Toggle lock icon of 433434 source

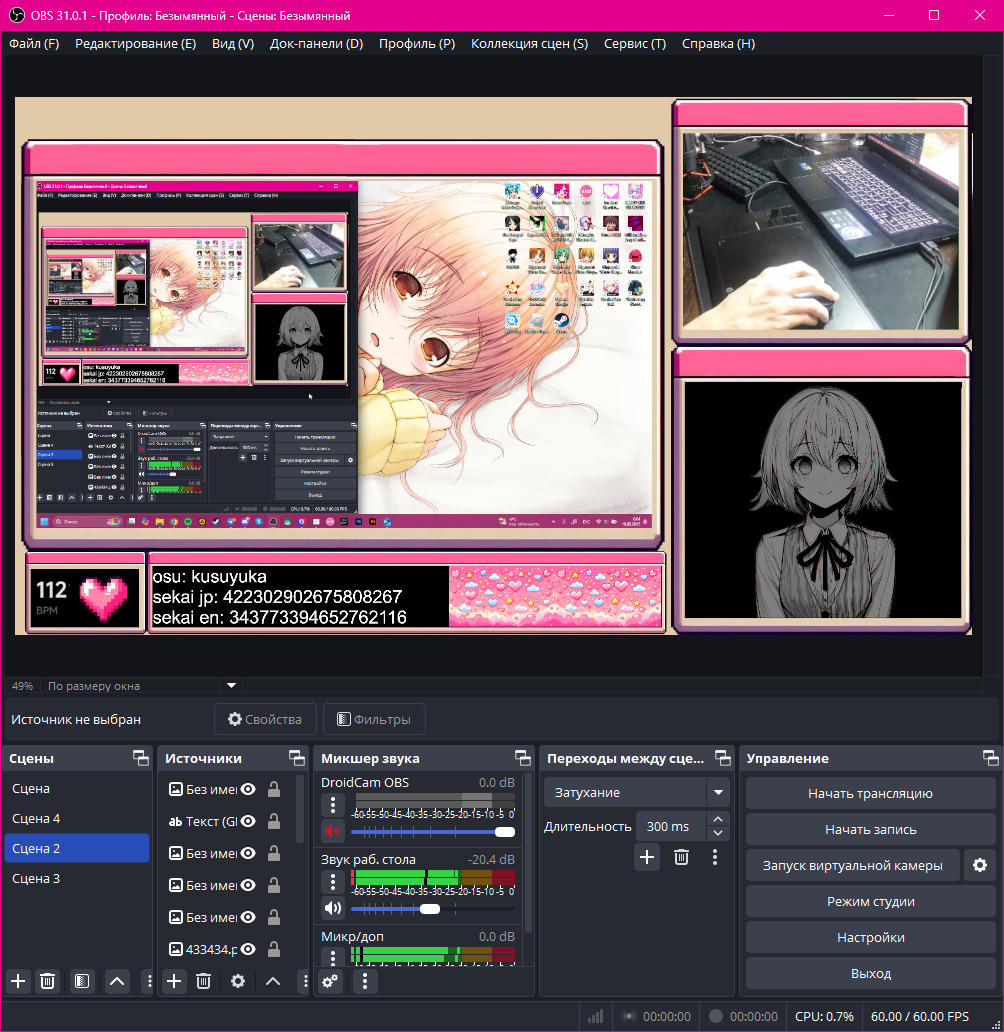tap(274, 949)
